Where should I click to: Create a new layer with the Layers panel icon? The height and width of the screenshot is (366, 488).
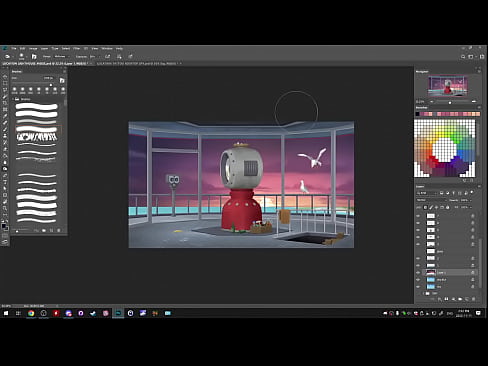click(x=467, y=299)
